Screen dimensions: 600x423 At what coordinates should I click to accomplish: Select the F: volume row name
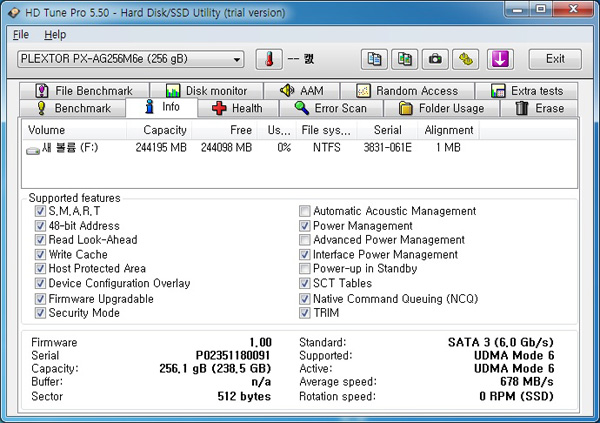coord(70,147)
